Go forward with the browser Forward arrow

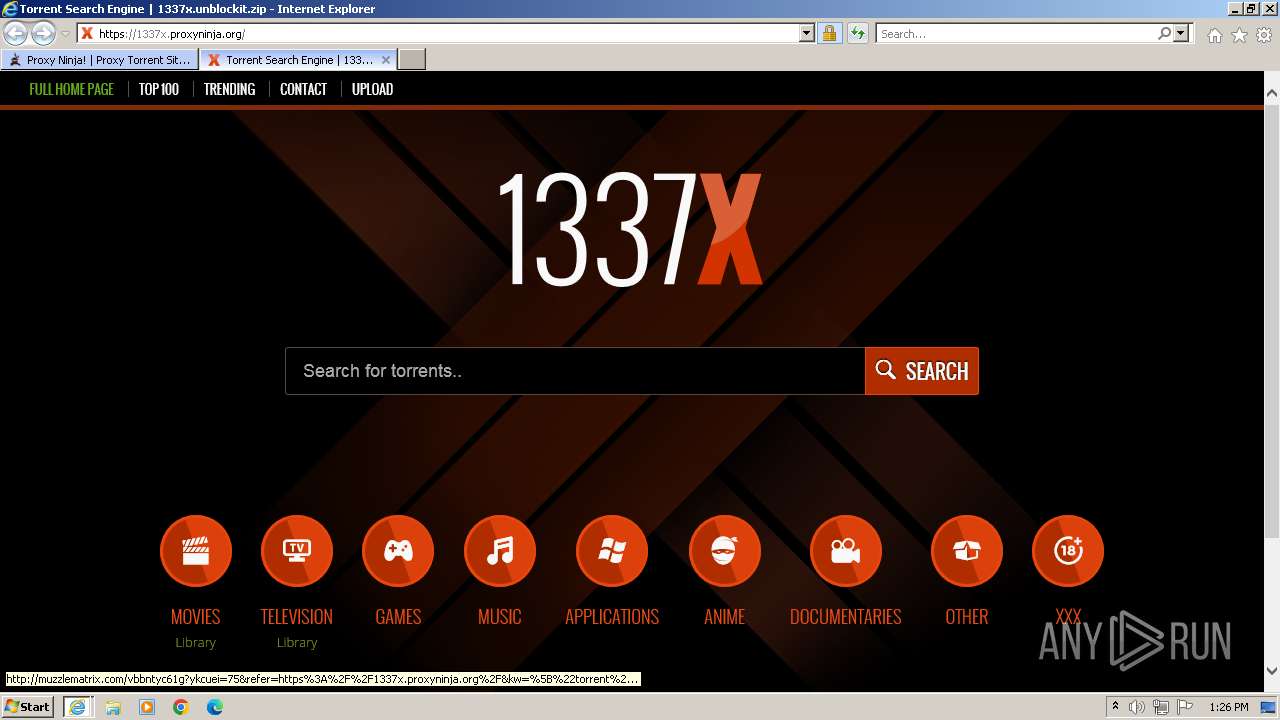click(x=43, y=33)
